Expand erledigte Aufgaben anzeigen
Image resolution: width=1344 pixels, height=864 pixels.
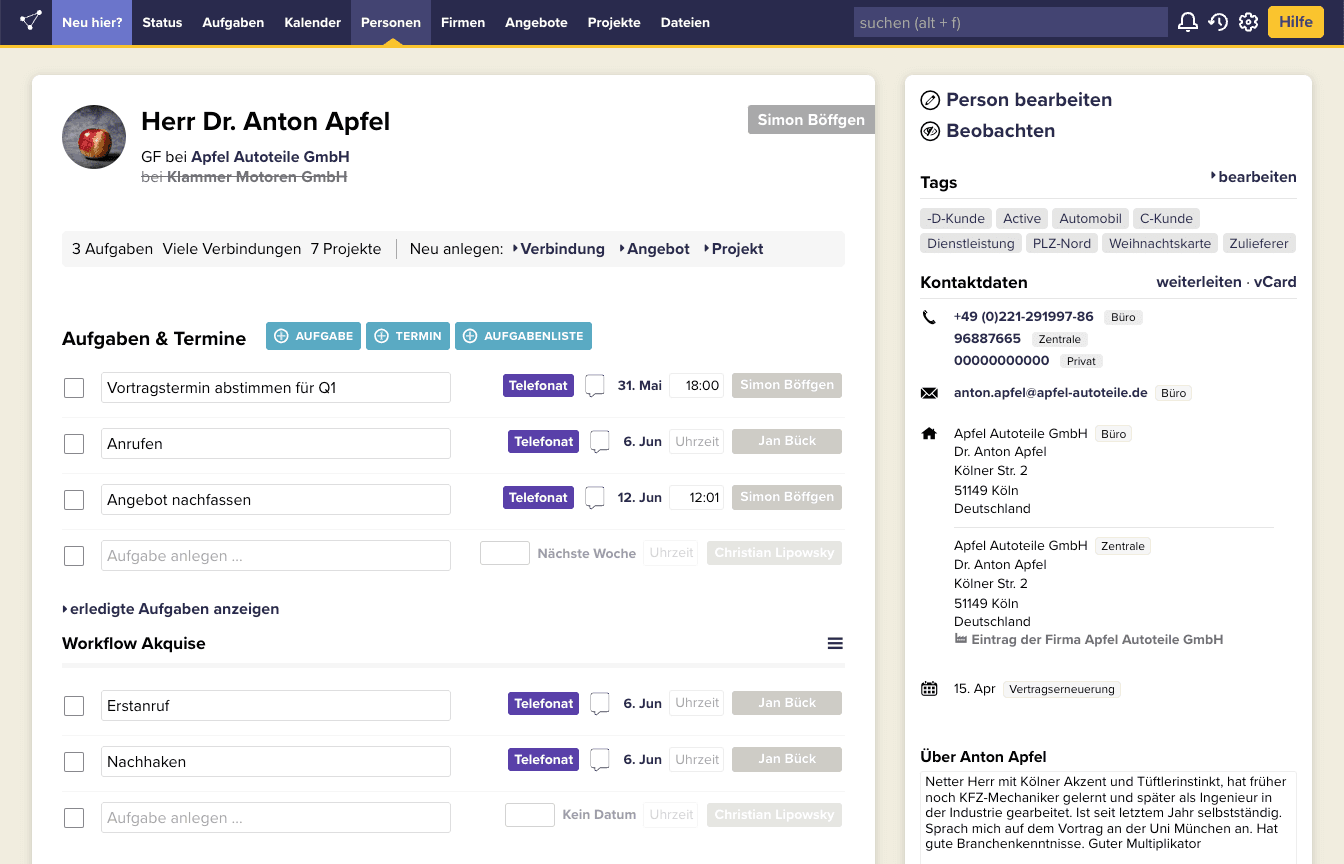coord(171,609)
